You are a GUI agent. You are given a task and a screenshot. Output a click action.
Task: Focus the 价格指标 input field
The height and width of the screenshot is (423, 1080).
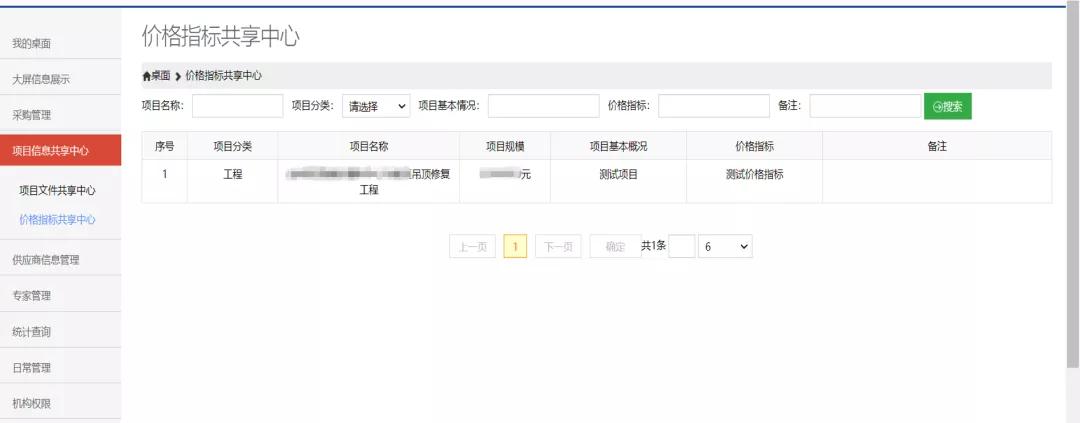714,106
